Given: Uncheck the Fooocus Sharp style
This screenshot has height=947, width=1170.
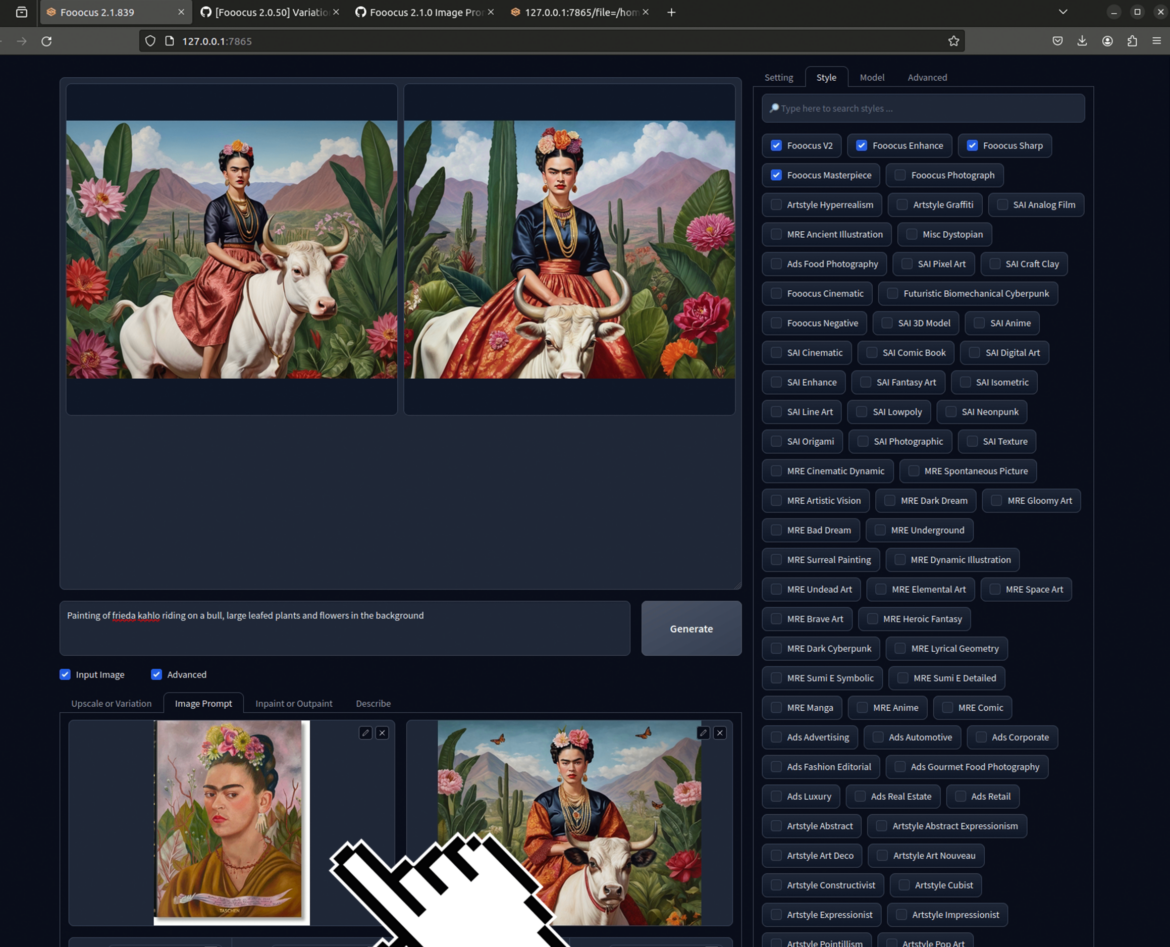Looking at the screenshot, I should (x=971, y=146).
